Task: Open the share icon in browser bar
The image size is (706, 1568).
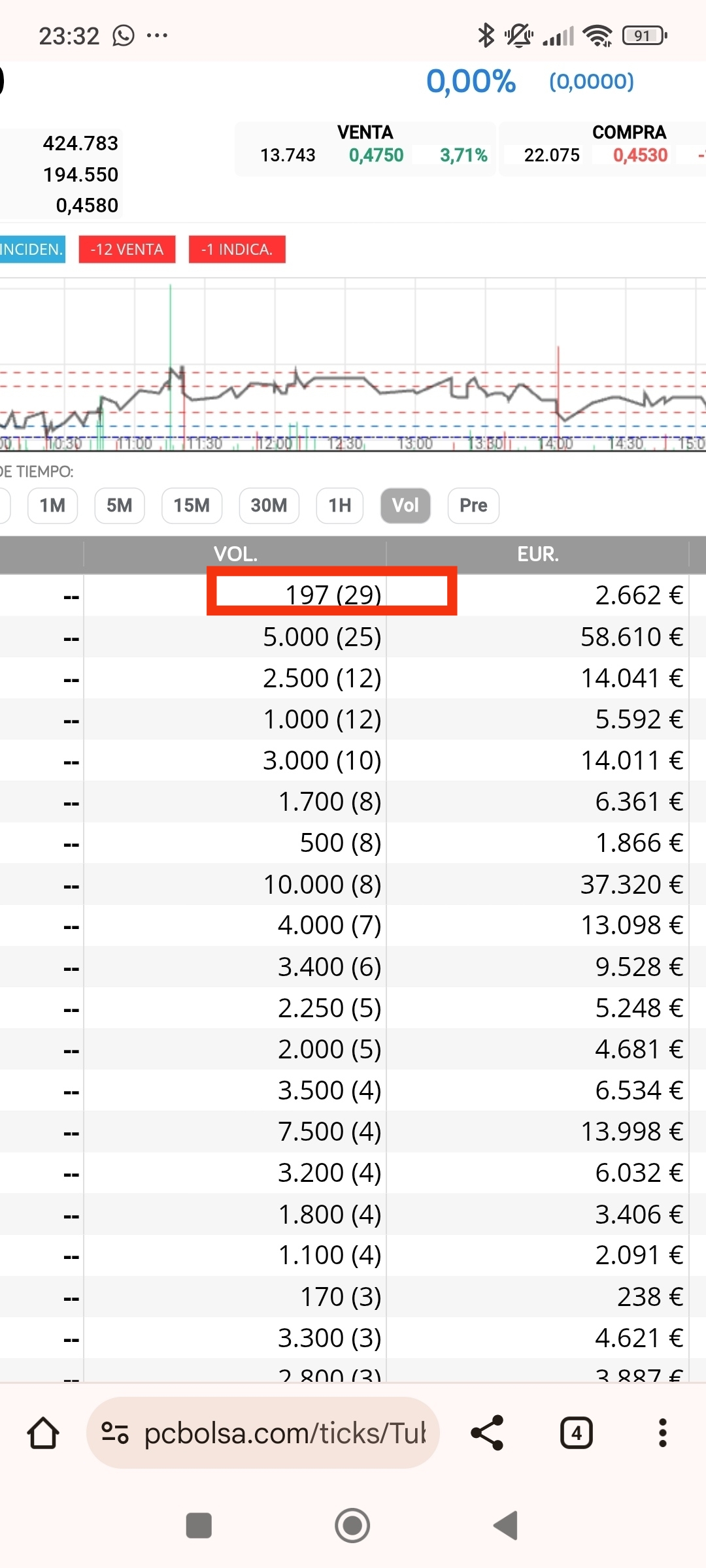Action: 487,1433
